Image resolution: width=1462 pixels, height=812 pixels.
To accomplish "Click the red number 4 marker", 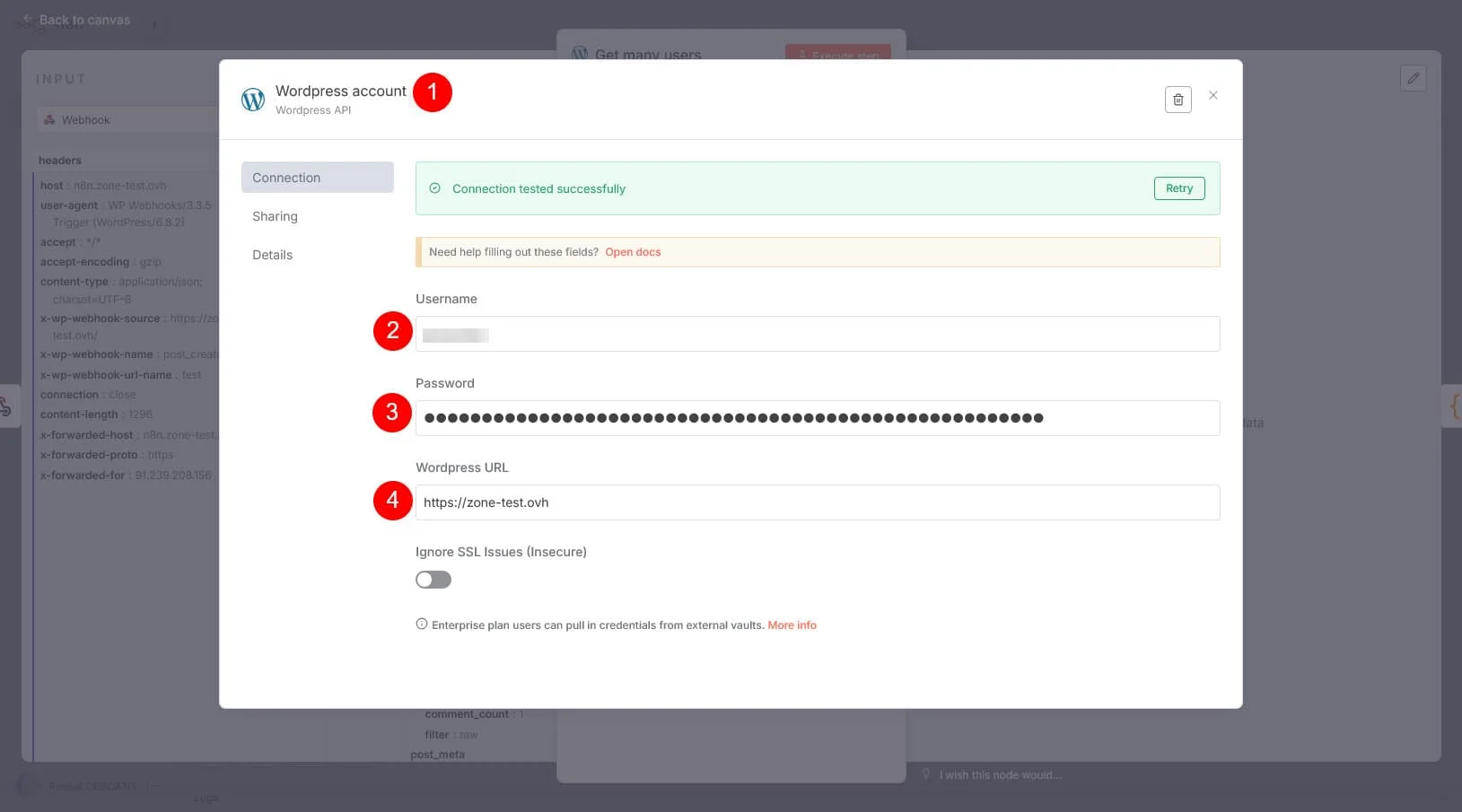I will tap(392, 501).
